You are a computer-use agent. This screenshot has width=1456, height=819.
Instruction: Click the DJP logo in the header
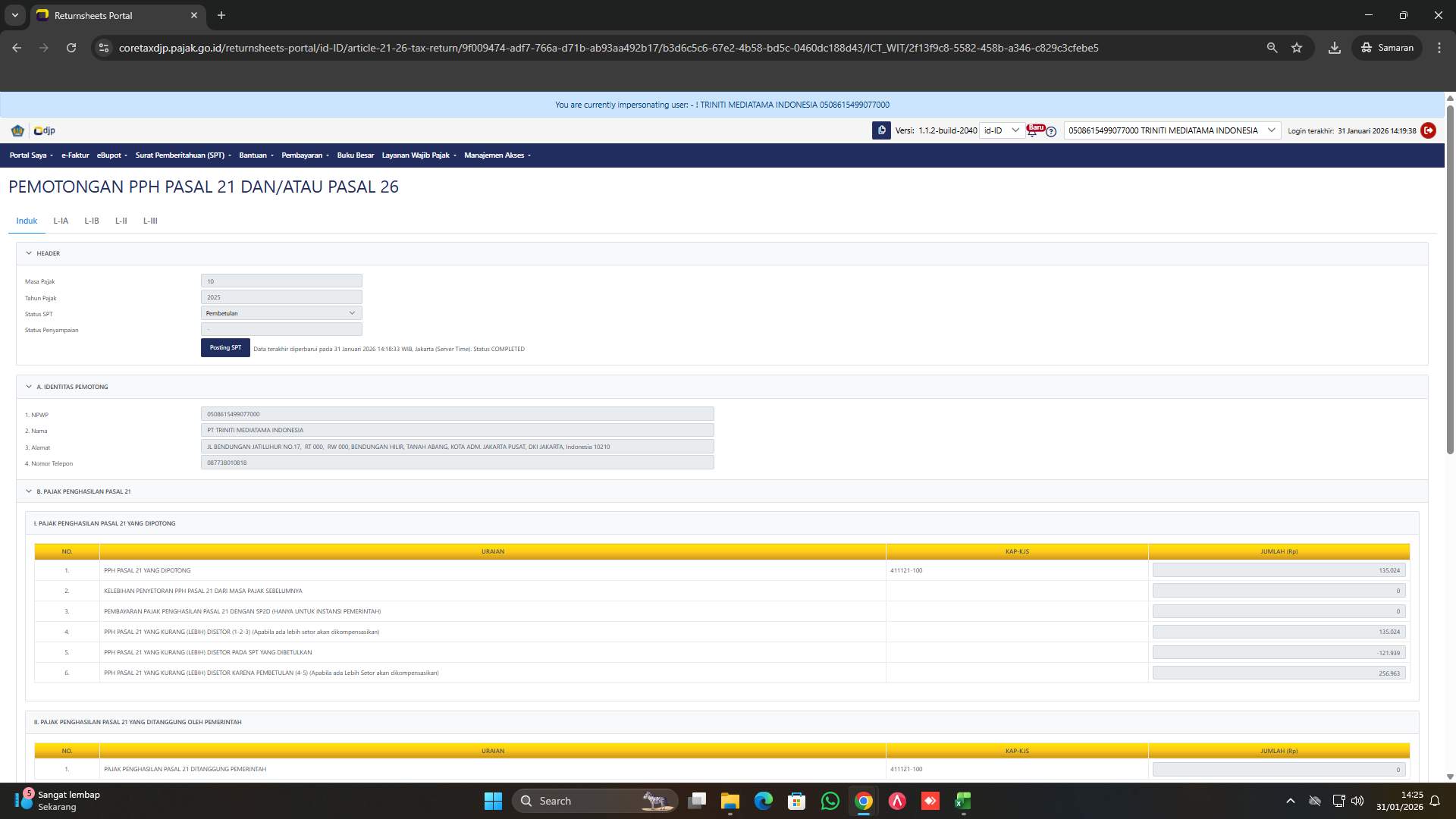coord(43,130)
